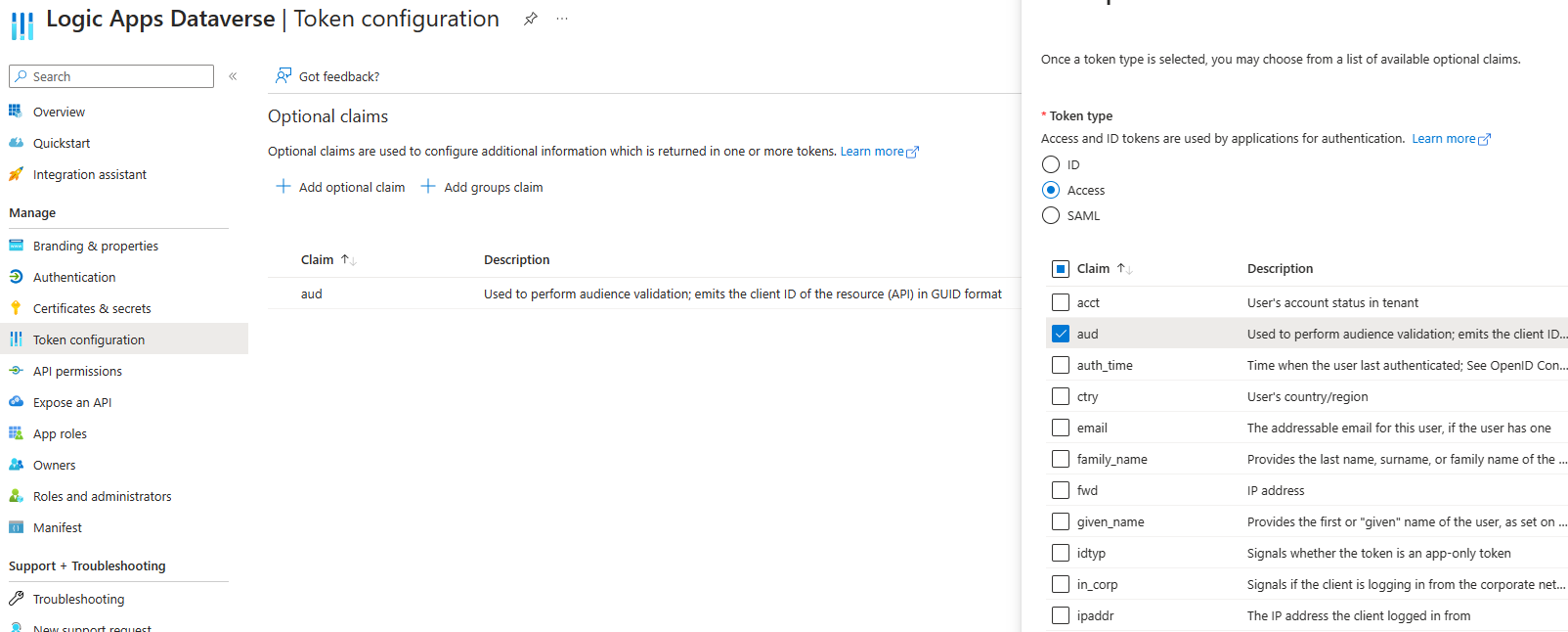This screenshot has width=1568, height=632.
Task: Sort side panel claims via Claim arrows
Action: tap(1125, 269)
